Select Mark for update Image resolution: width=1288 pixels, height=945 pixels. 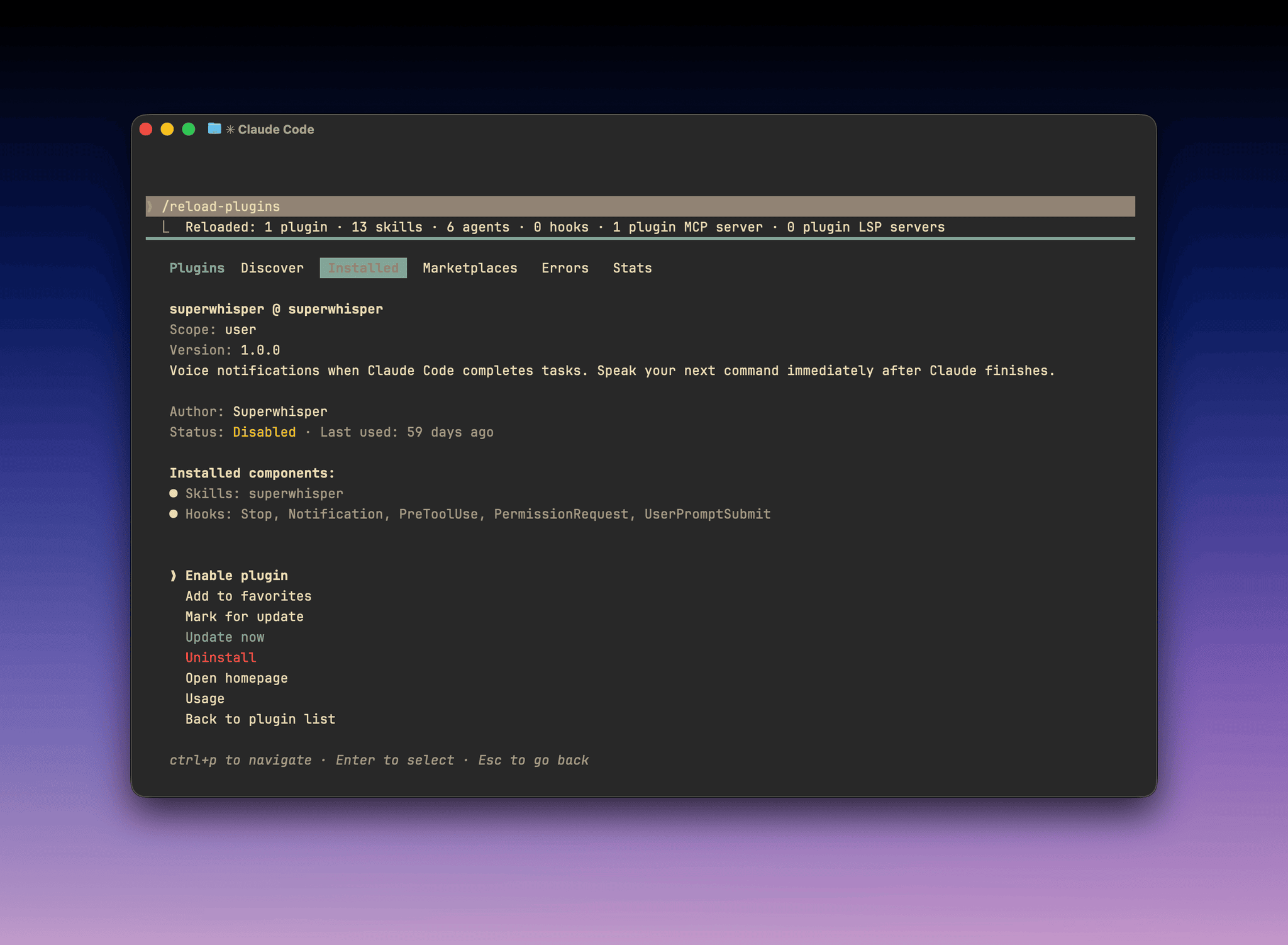click(244, 617)
